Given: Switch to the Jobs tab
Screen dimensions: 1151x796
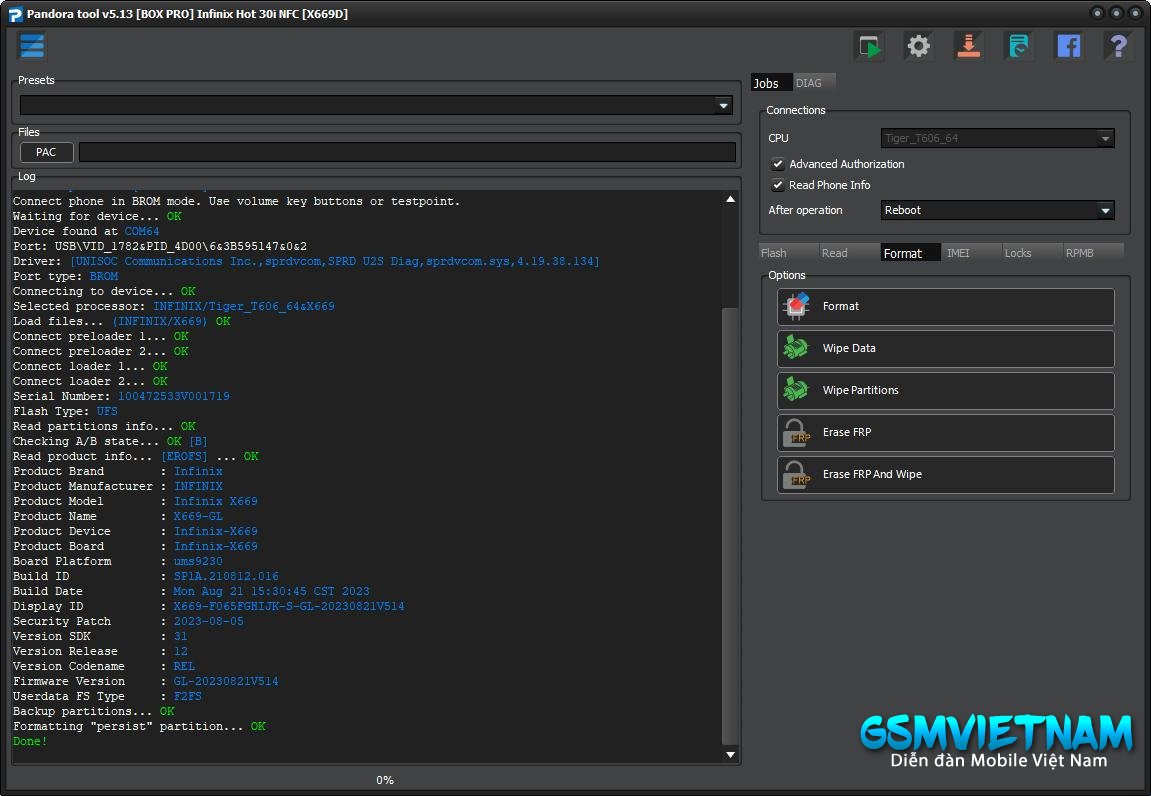Looking at the screenshot, I should point(771,83).
